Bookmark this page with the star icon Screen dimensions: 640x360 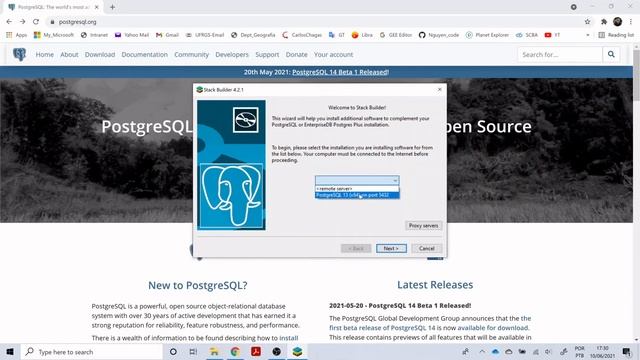[x=587, y=22]
